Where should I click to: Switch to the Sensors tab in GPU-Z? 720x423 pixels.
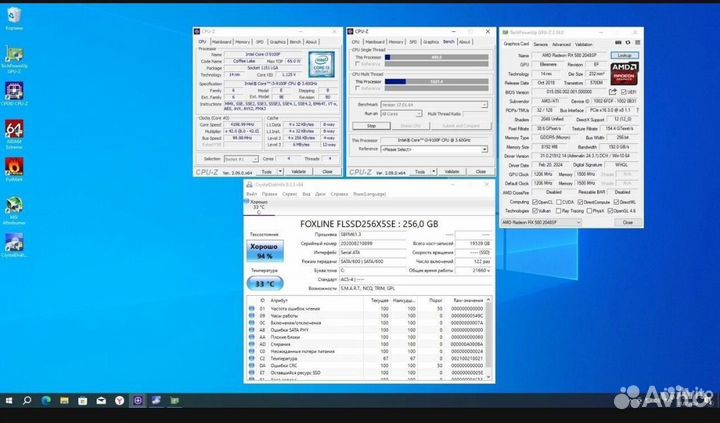(540, 45)
